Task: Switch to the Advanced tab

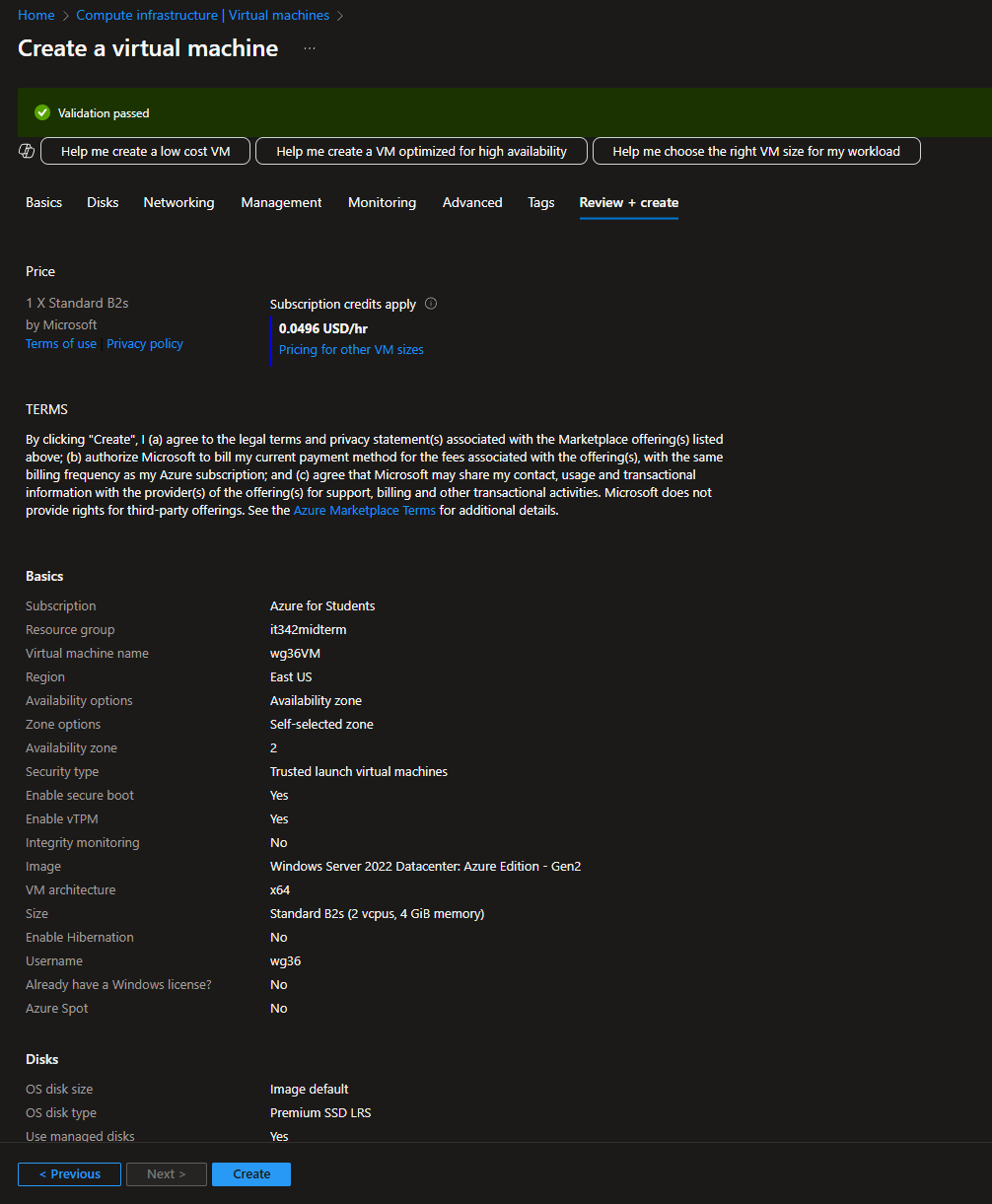Action: (472, 202)
